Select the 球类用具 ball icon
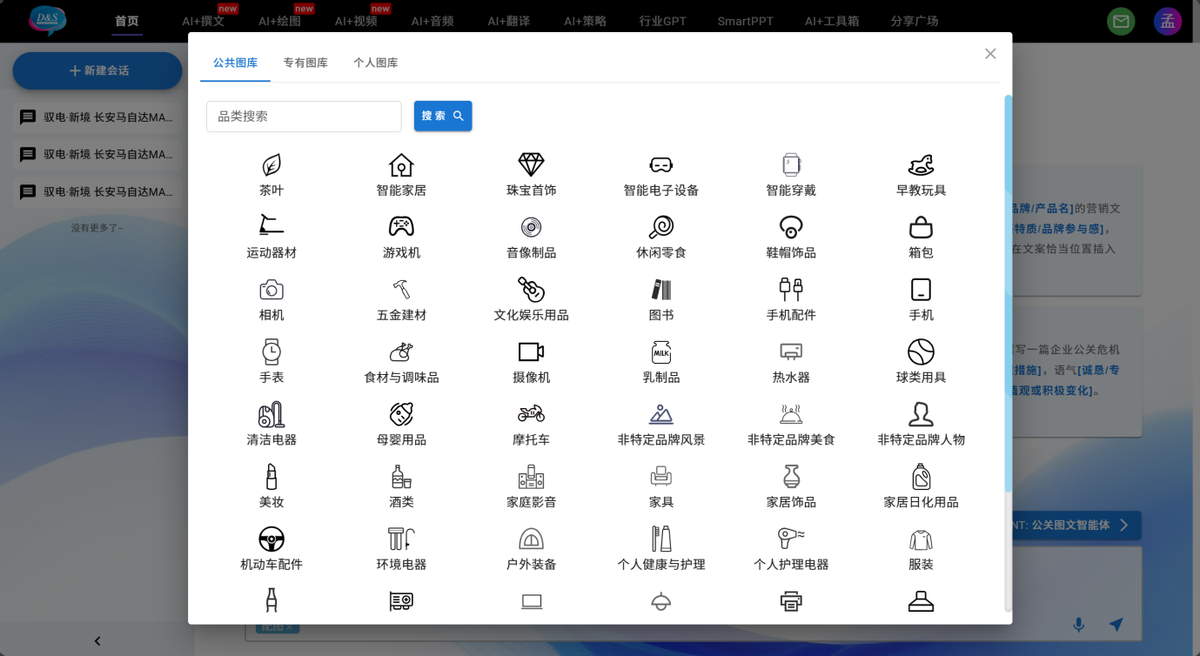This screenshot has height=656, width=1200. pos(920,353)
